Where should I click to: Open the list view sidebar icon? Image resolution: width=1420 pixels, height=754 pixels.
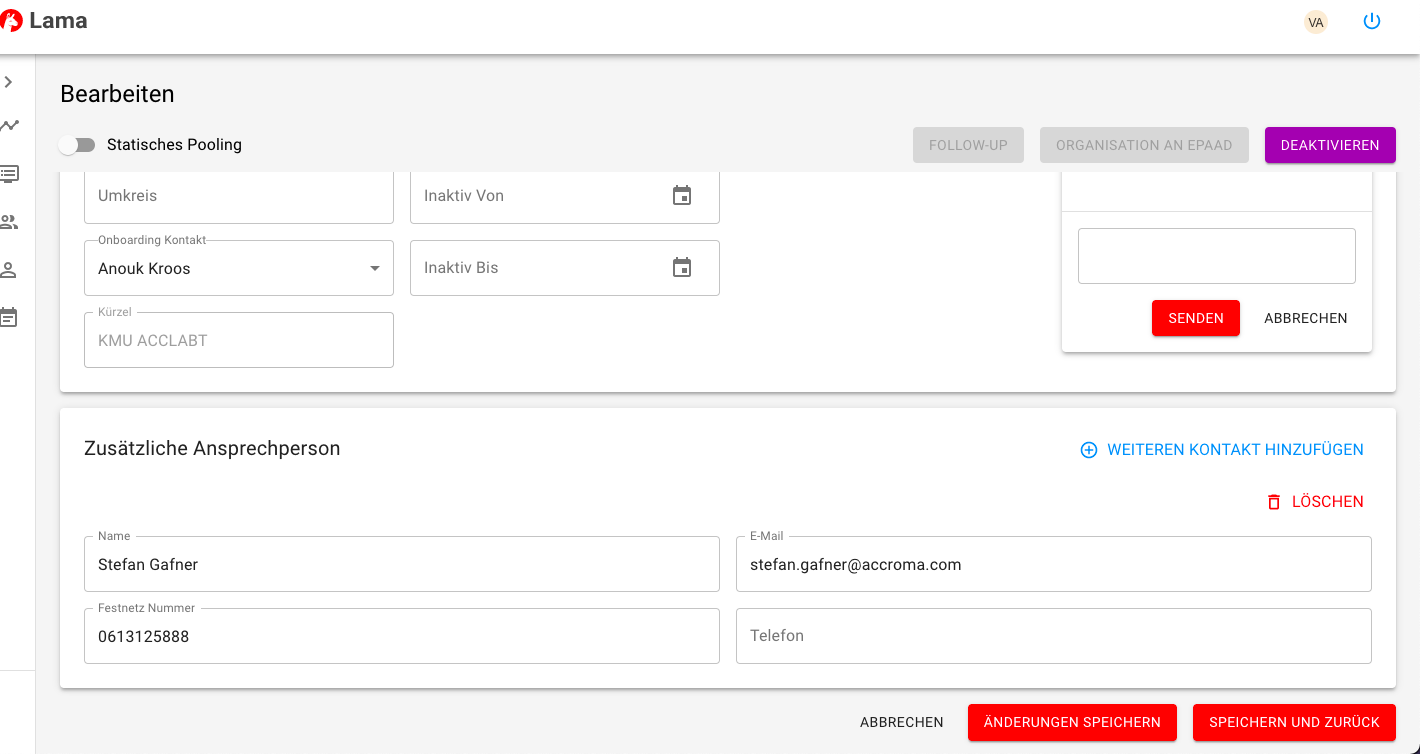pos(9,174)
